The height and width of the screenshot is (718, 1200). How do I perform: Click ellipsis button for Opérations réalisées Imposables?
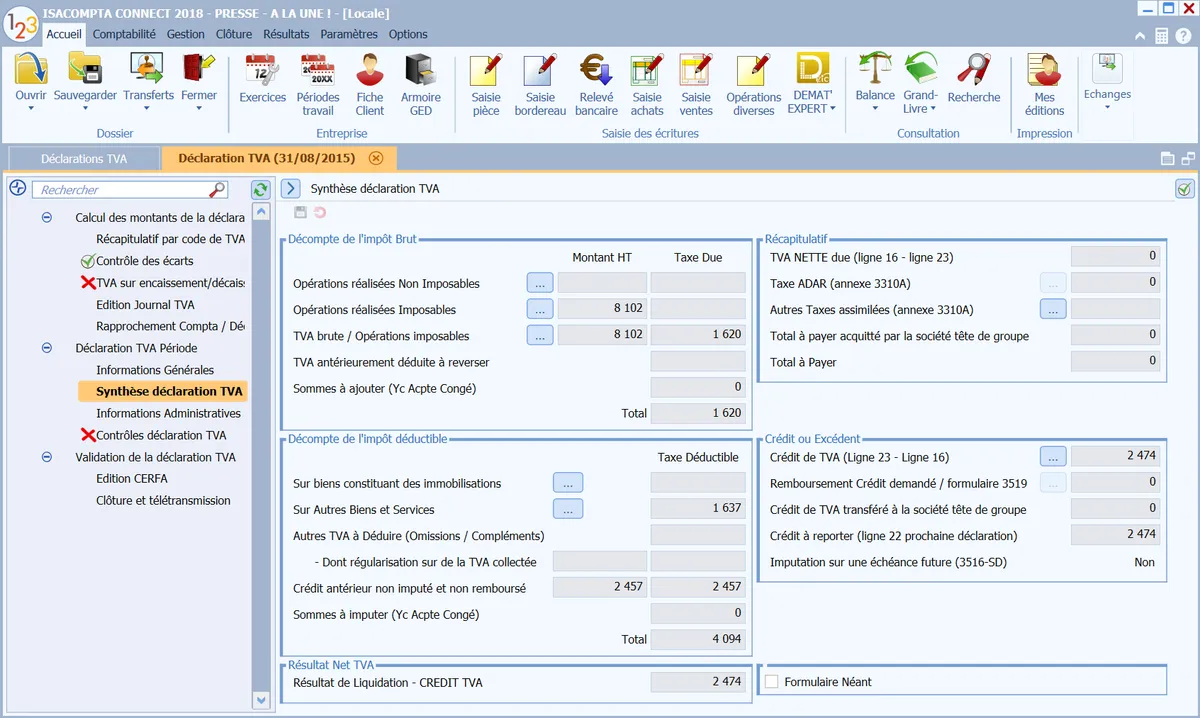click(x=540, y=309)
